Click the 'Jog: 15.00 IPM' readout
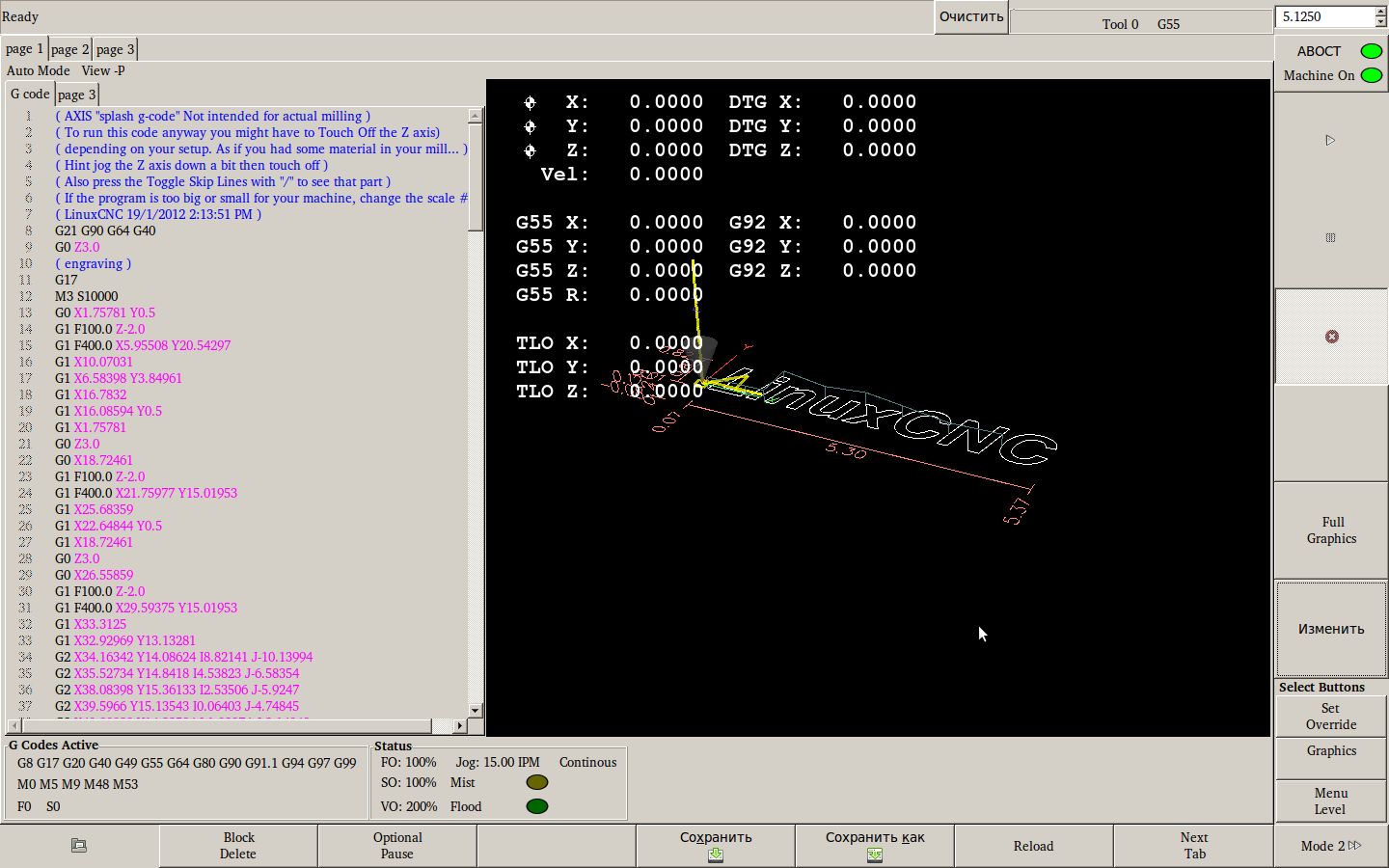The image size is (1389, 868). pyautogui.click(x=498, y=762)
